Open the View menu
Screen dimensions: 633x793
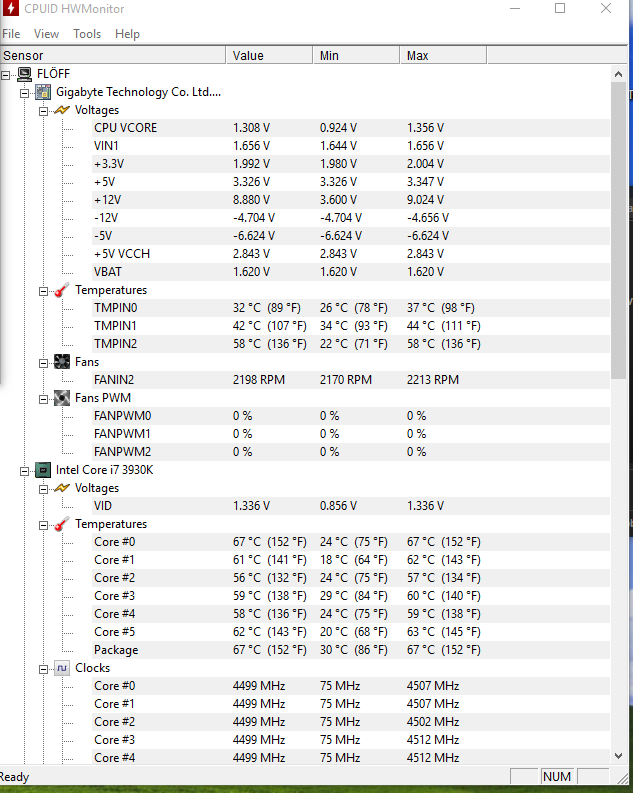[x=46, y=34]
